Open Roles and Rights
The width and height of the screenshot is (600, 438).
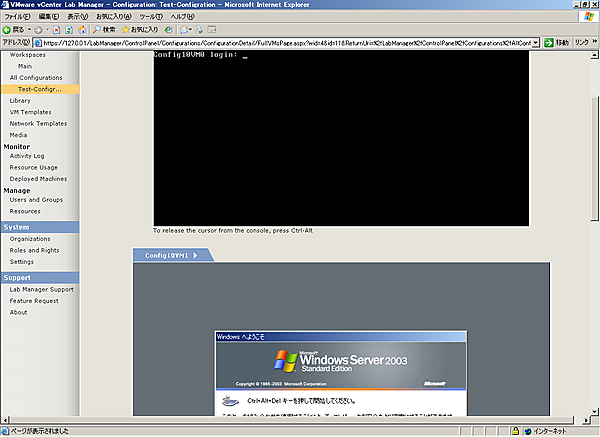(34, 250)
